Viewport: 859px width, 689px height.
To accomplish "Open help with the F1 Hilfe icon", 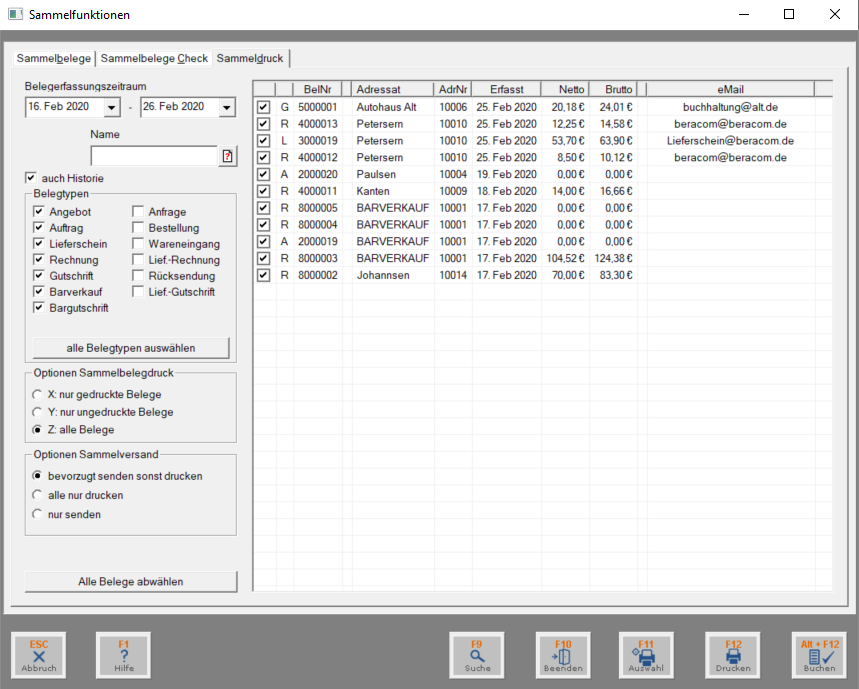I will coord(124,655).
